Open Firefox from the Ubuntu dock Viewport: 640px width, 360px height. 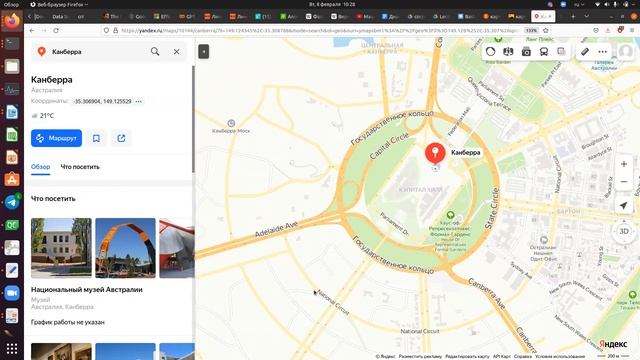click(x=12, y=21)
